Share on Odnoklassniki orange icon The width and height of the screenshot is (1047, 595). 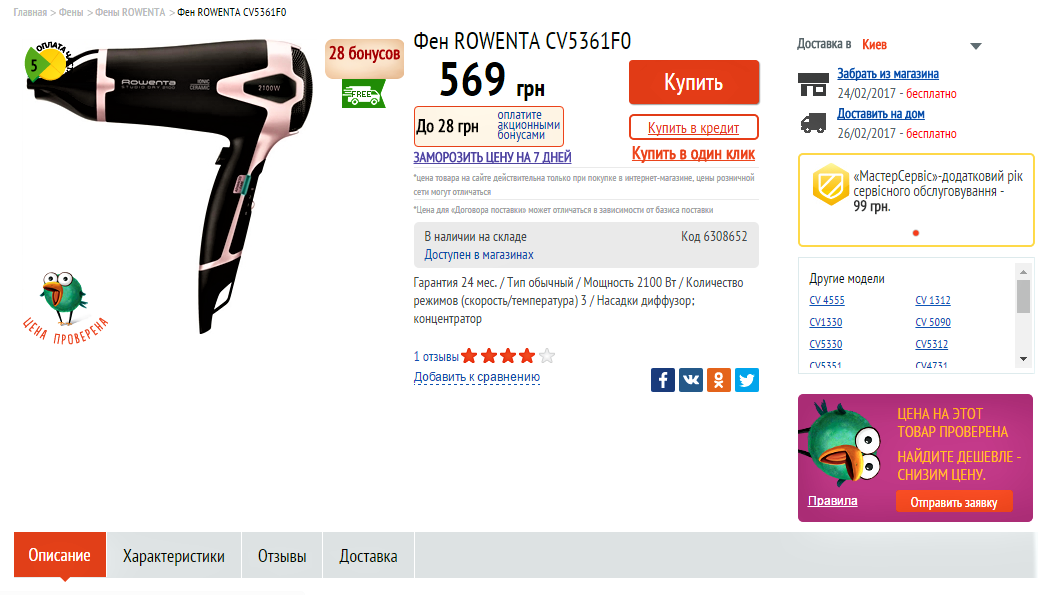[x=718, y=380]
